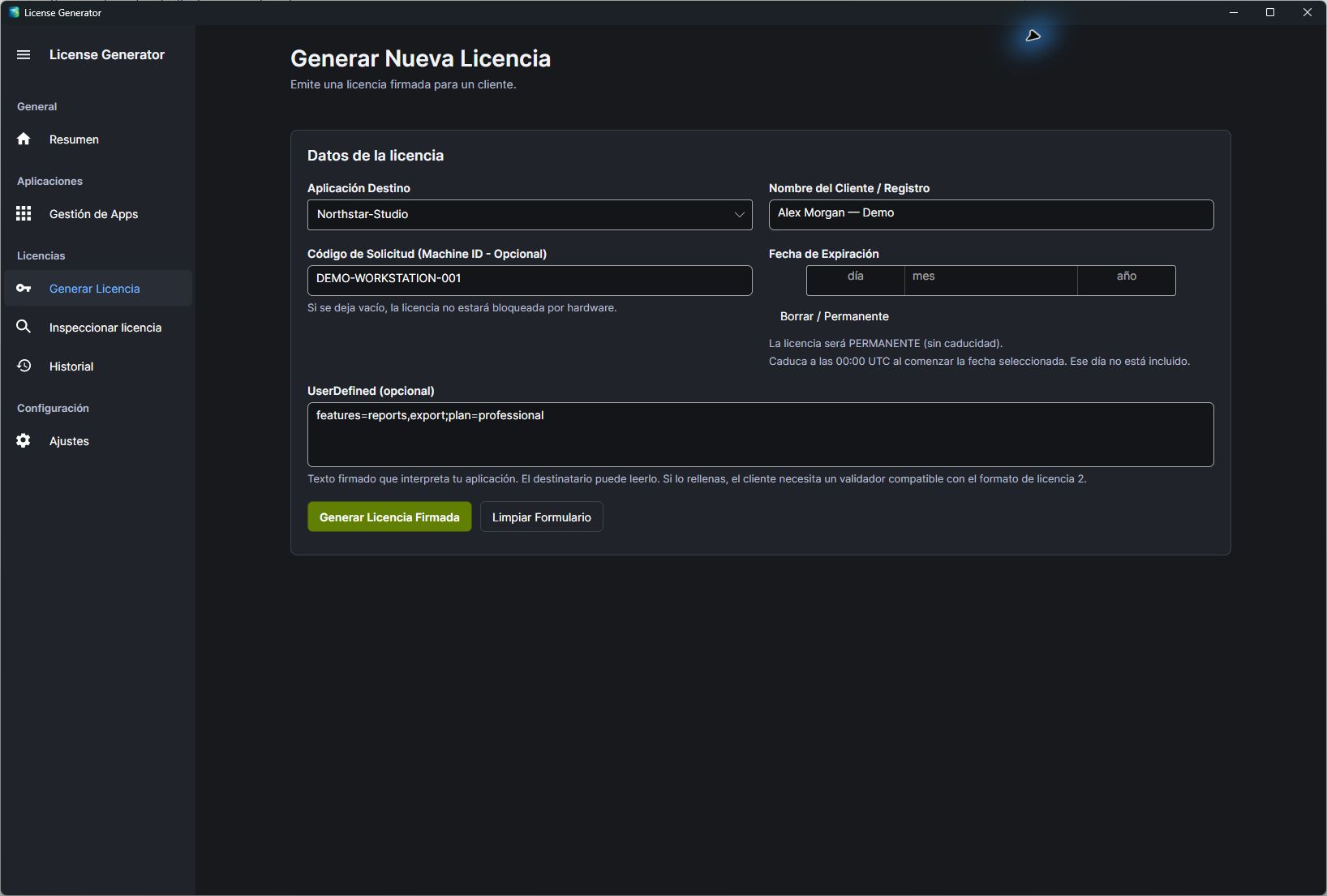Expand the Aplicación Destino dropdown
1327x896 pixels.
(x=530, y=215)
